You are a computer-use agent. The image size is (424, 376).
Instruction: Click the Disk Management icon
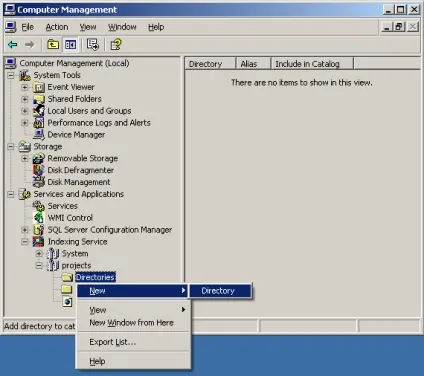point(39,182)
